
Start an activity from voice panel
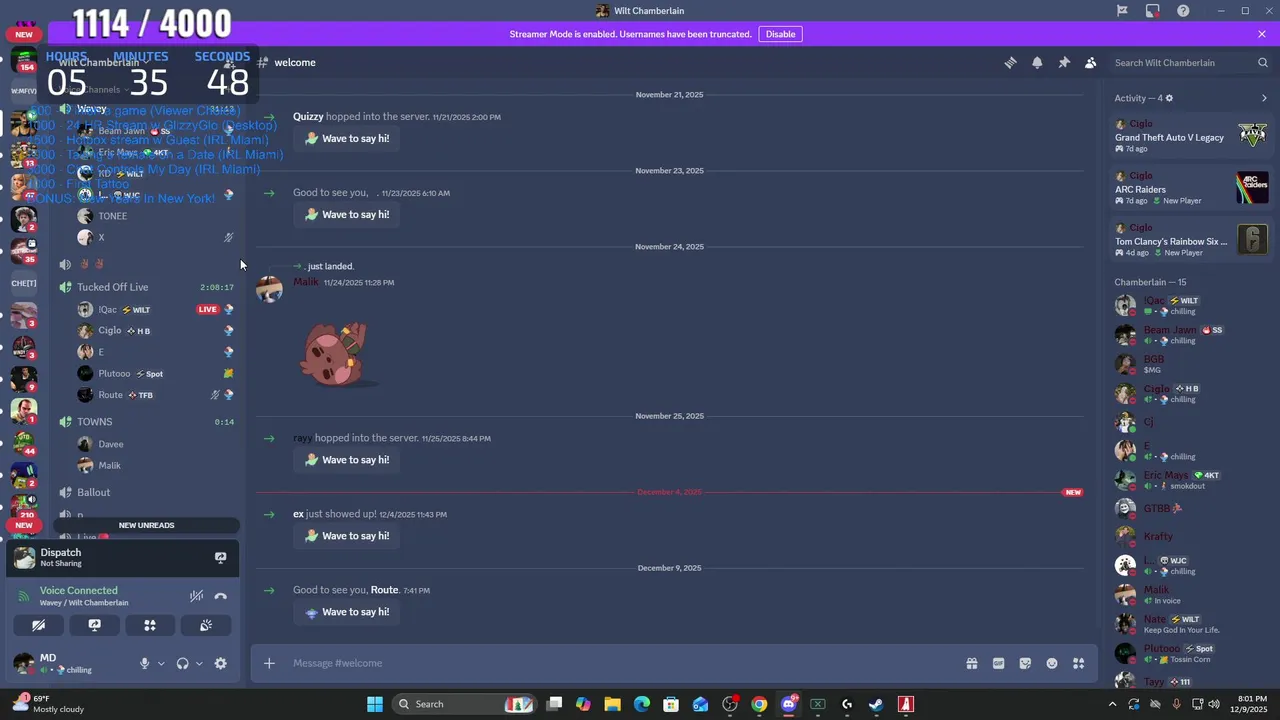pyautogui.click(x=150, y=625)
